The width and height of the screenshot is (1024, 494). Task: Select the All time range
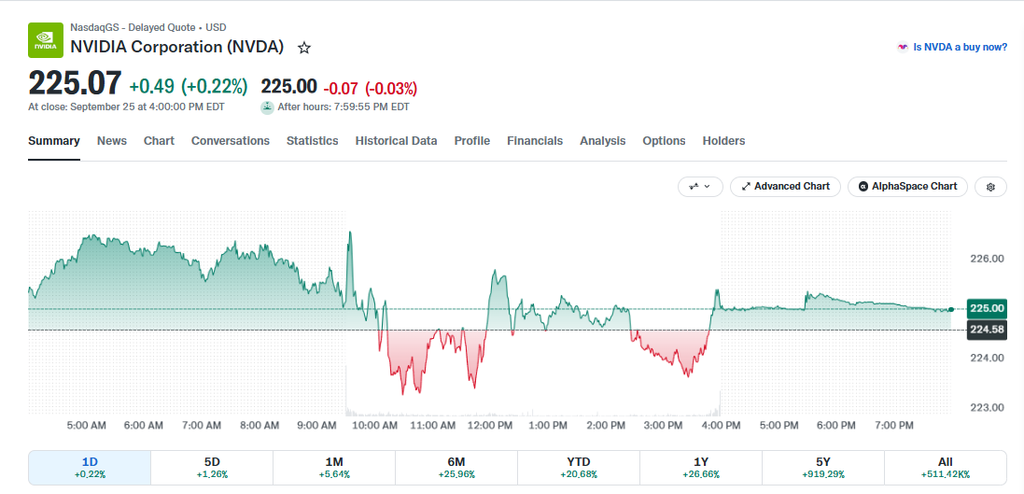pos(946,468)
